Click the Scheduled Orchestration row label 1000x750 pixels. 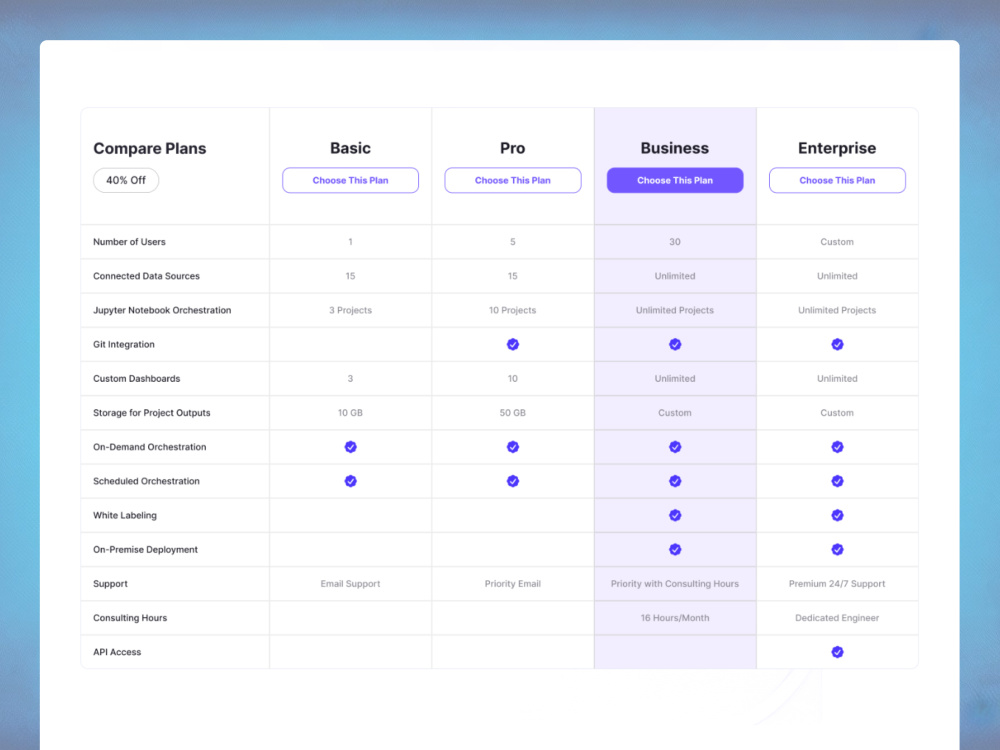pos(146,481)
